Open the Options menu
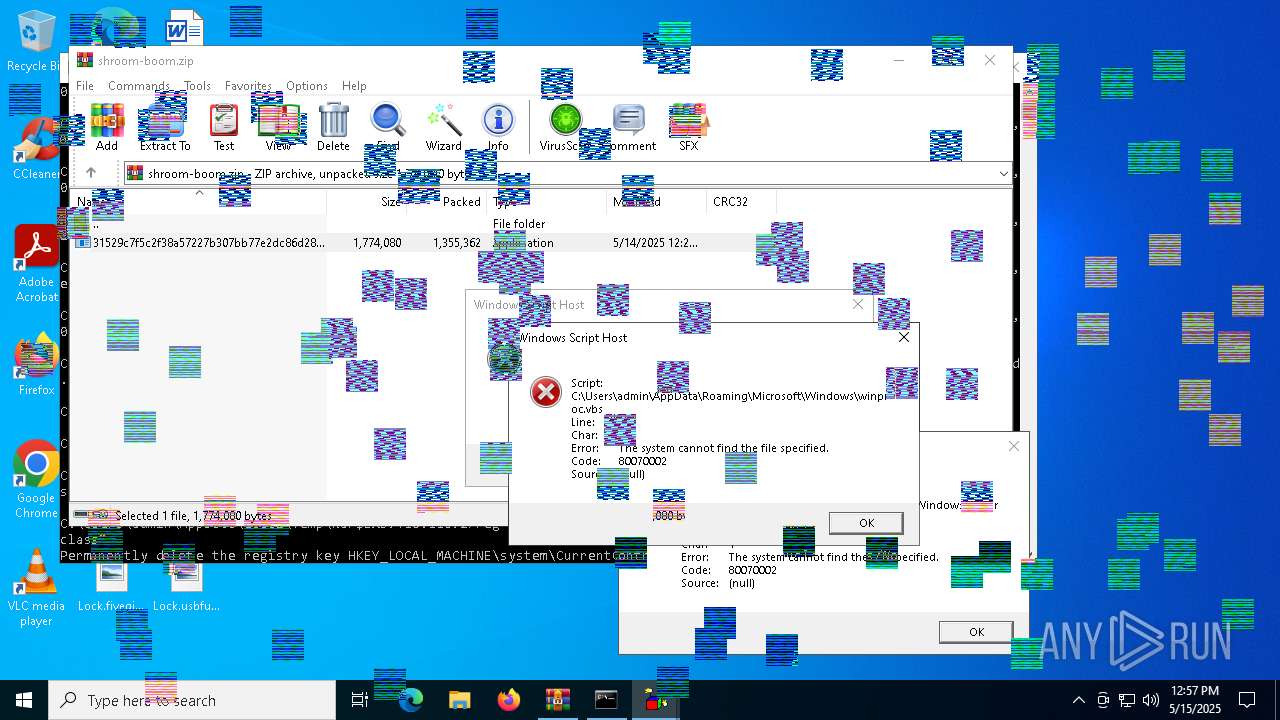Image resolution: width=1280 pixels, height=720 pixels. pos(307,86)
